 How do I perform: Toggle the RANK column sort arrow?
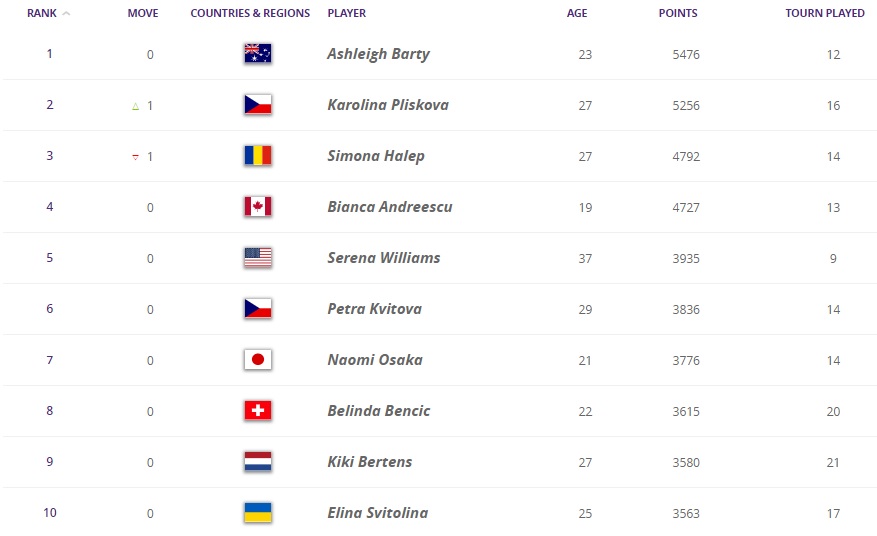pyautogui.click(x=66, y=13)
